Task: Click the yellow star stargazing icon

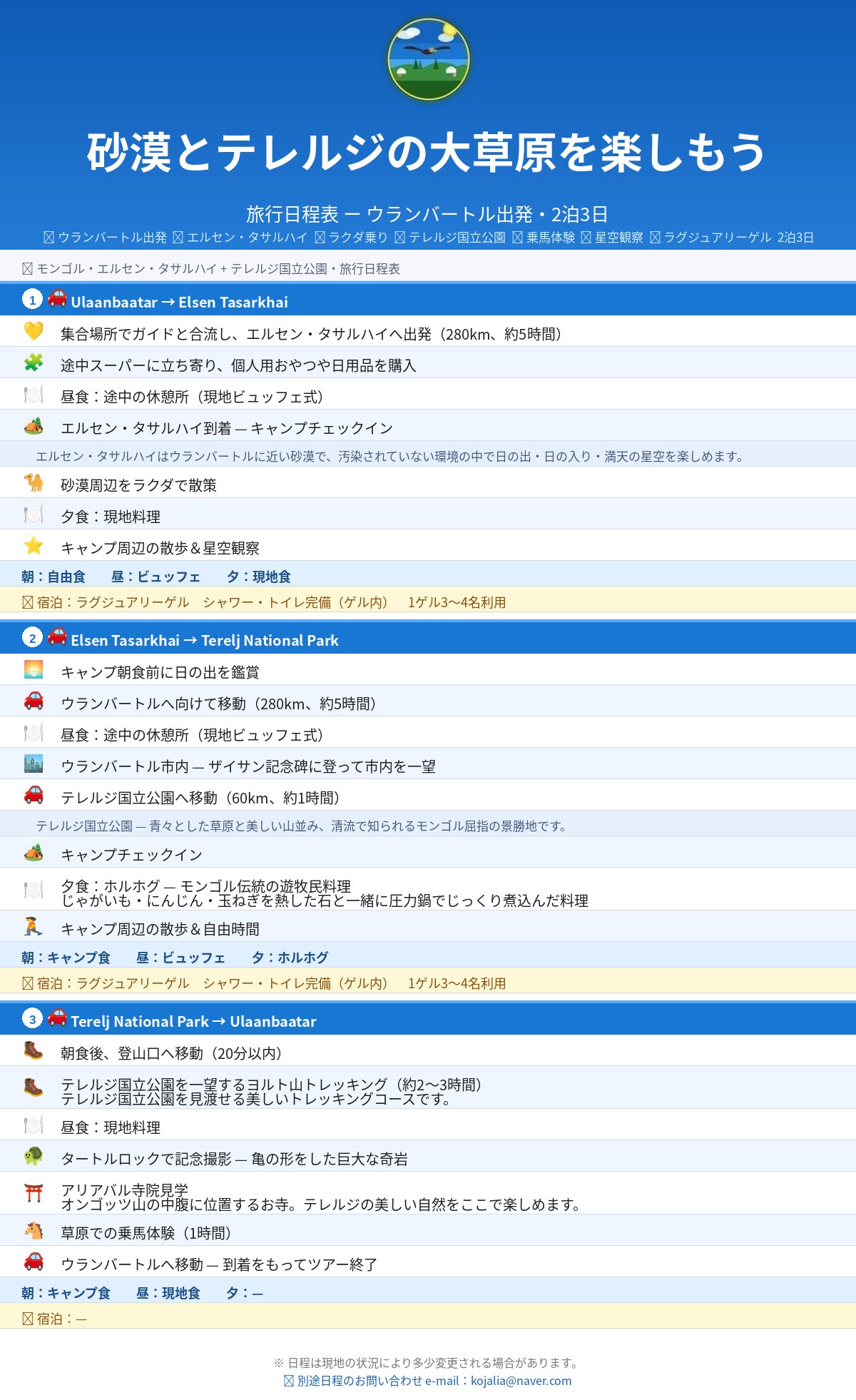Action: [34, 545]
